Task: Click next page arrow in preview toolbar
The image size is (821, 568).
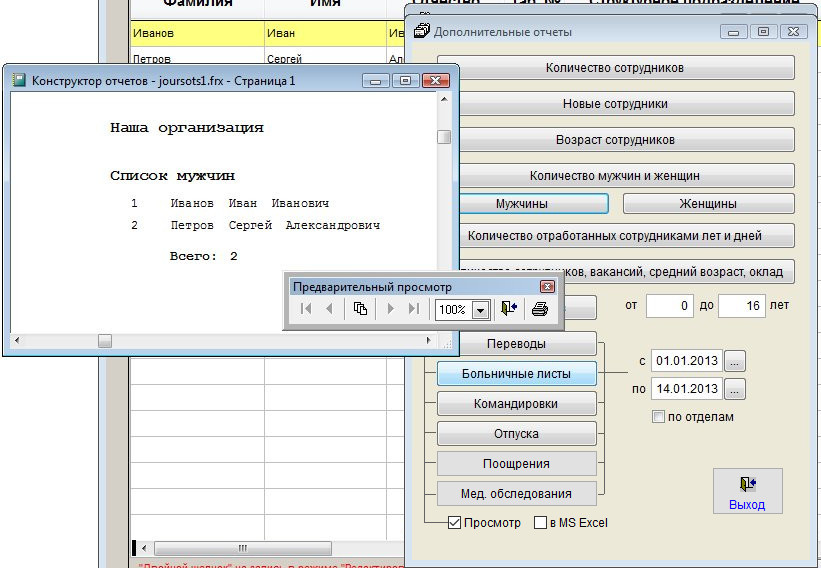Action: [x=391, y=310]
